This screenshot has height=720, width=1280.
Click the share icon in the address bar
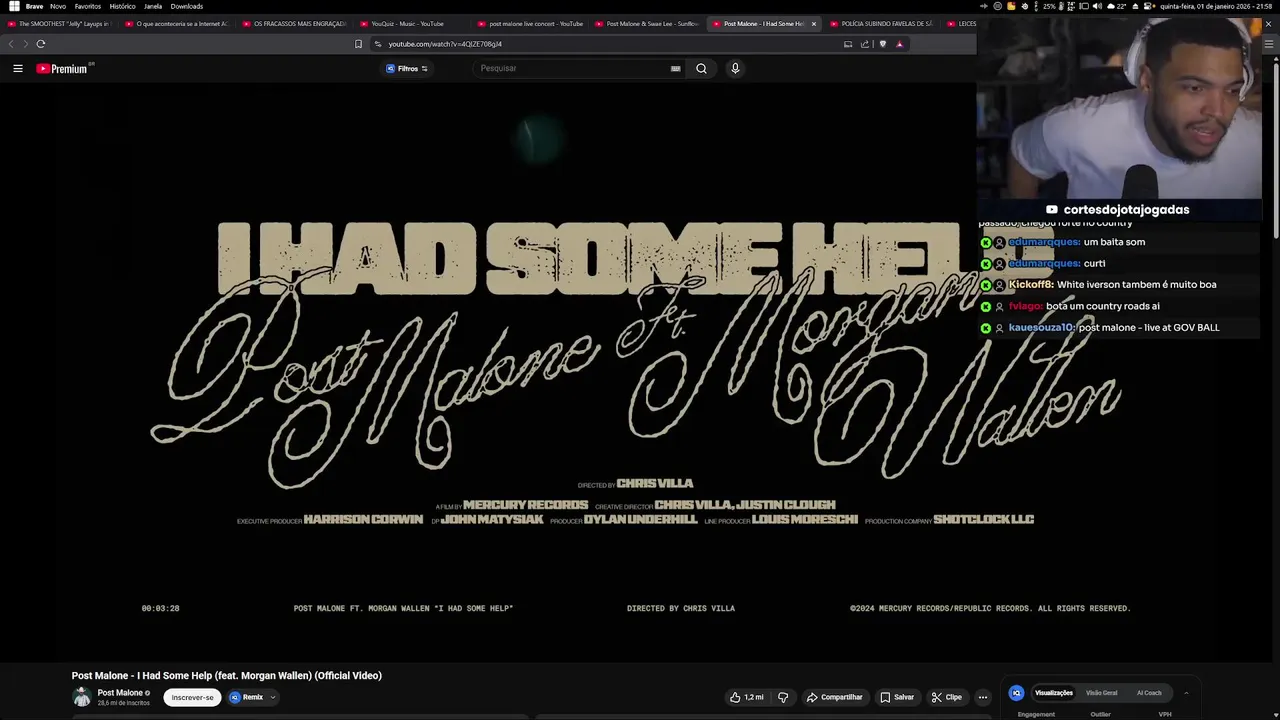865,43
